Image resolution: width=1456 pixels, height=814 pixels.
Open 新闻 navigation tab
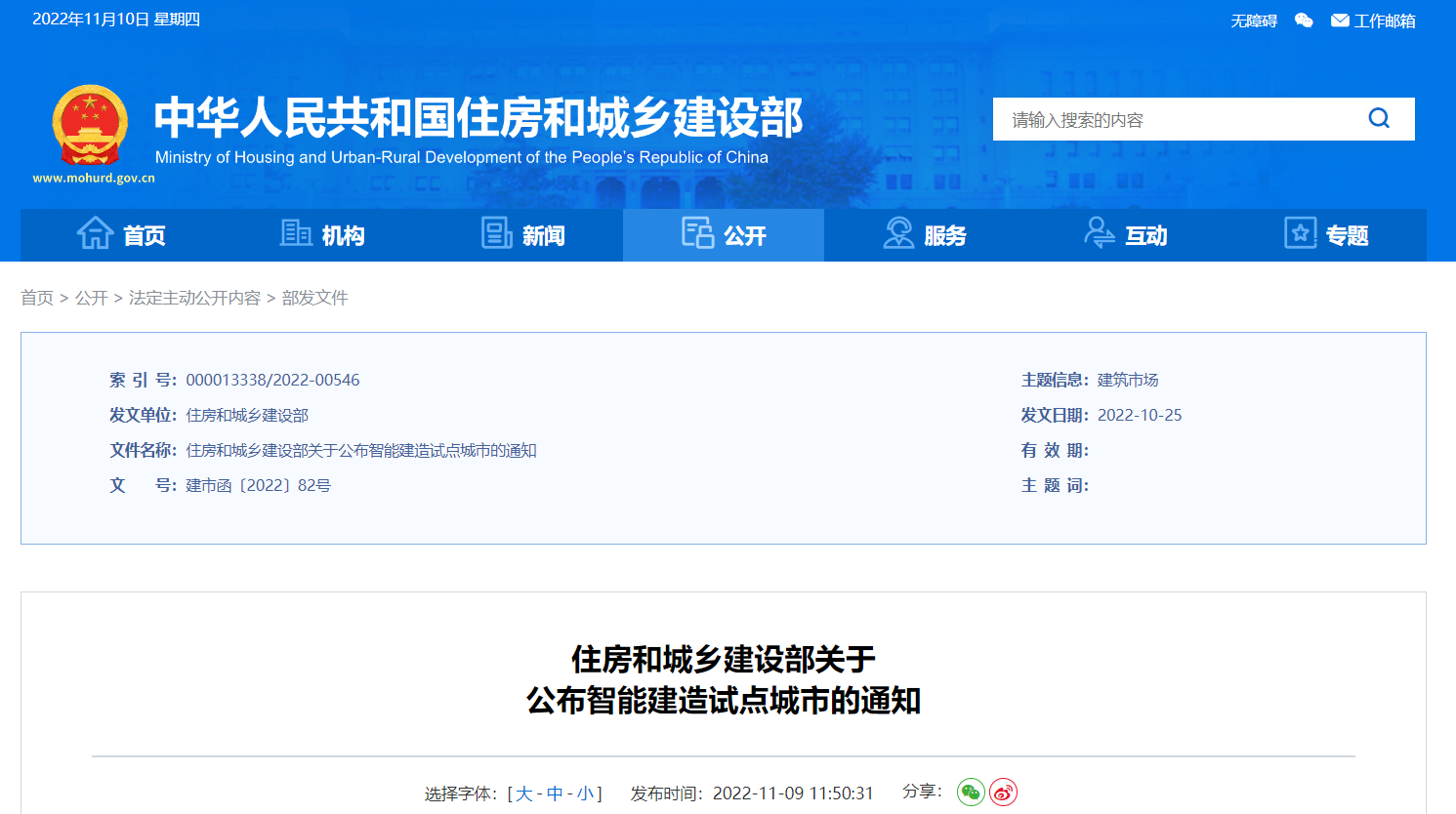click(x=523, y=235)
